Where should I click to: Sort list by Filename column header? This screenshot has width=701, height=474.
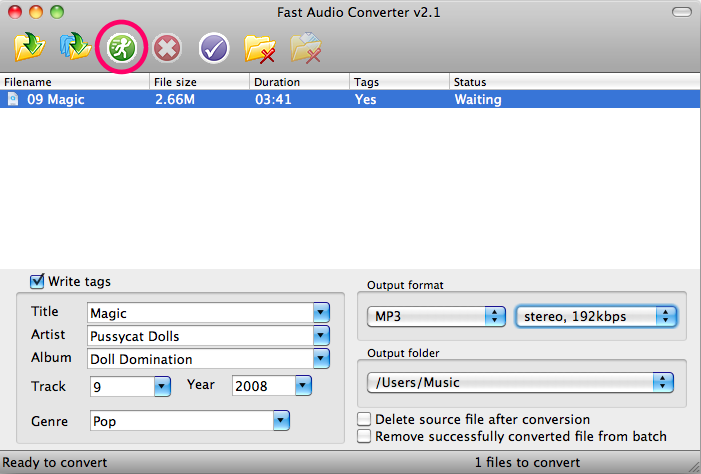click(x=75, y=82)
